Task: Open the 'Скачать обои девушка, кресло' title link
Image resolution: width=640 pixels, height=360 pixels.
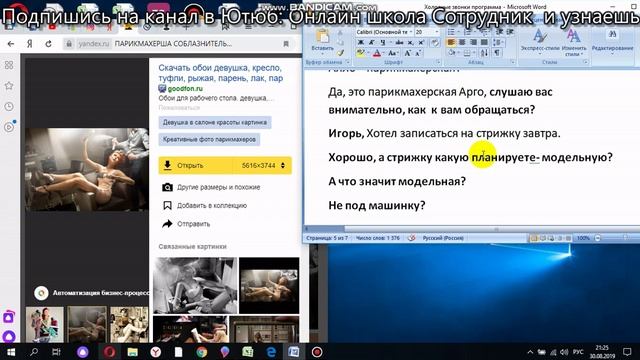Action: tap(221, 73)
